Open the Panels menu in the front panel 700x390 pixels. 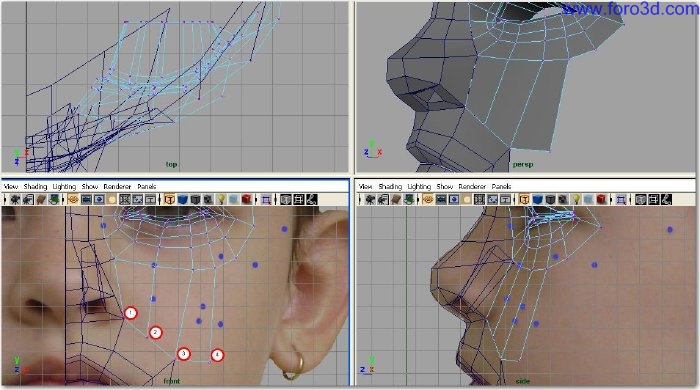(x=146, y=187)
